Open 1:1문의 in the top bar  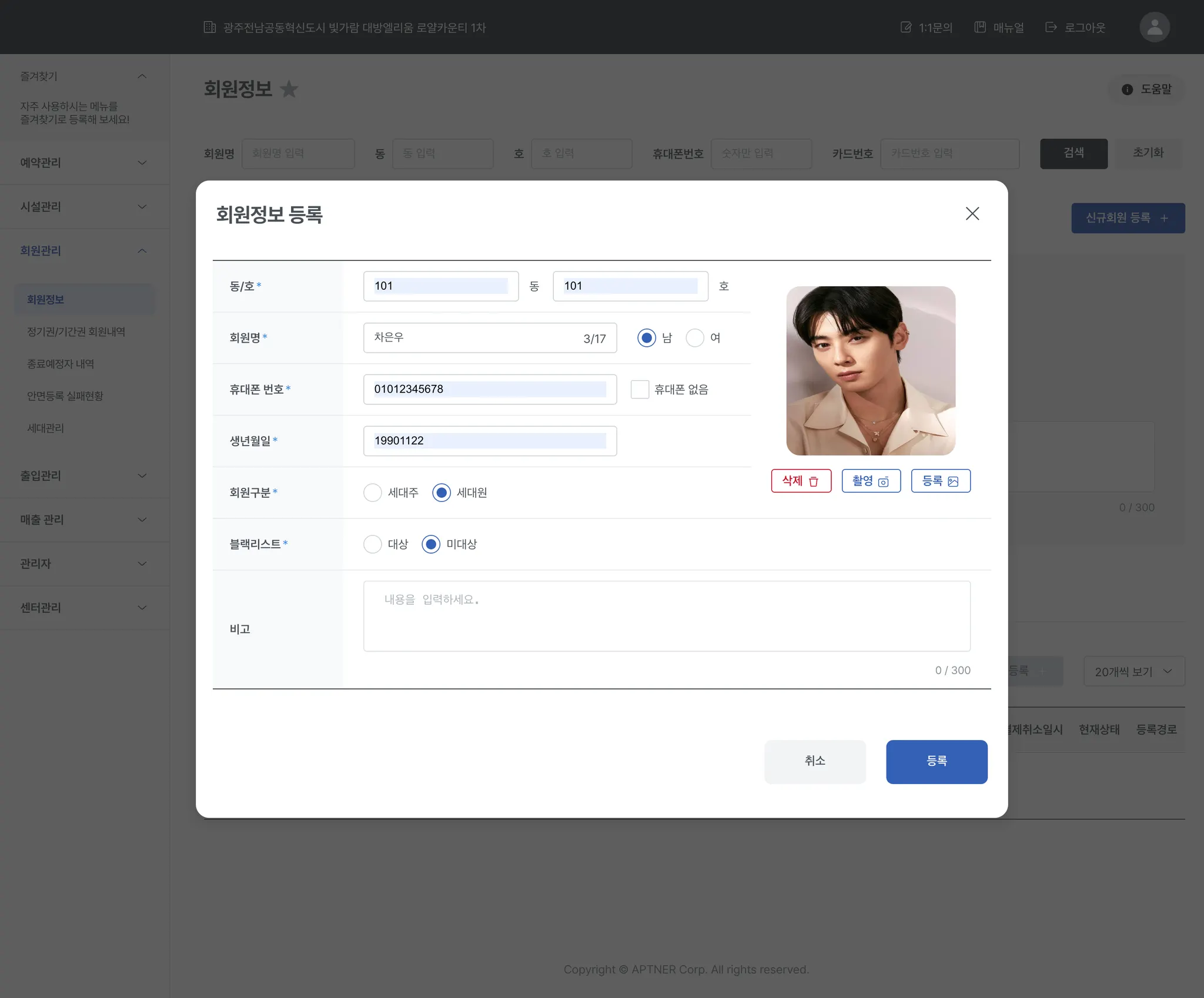pos(927,28)
